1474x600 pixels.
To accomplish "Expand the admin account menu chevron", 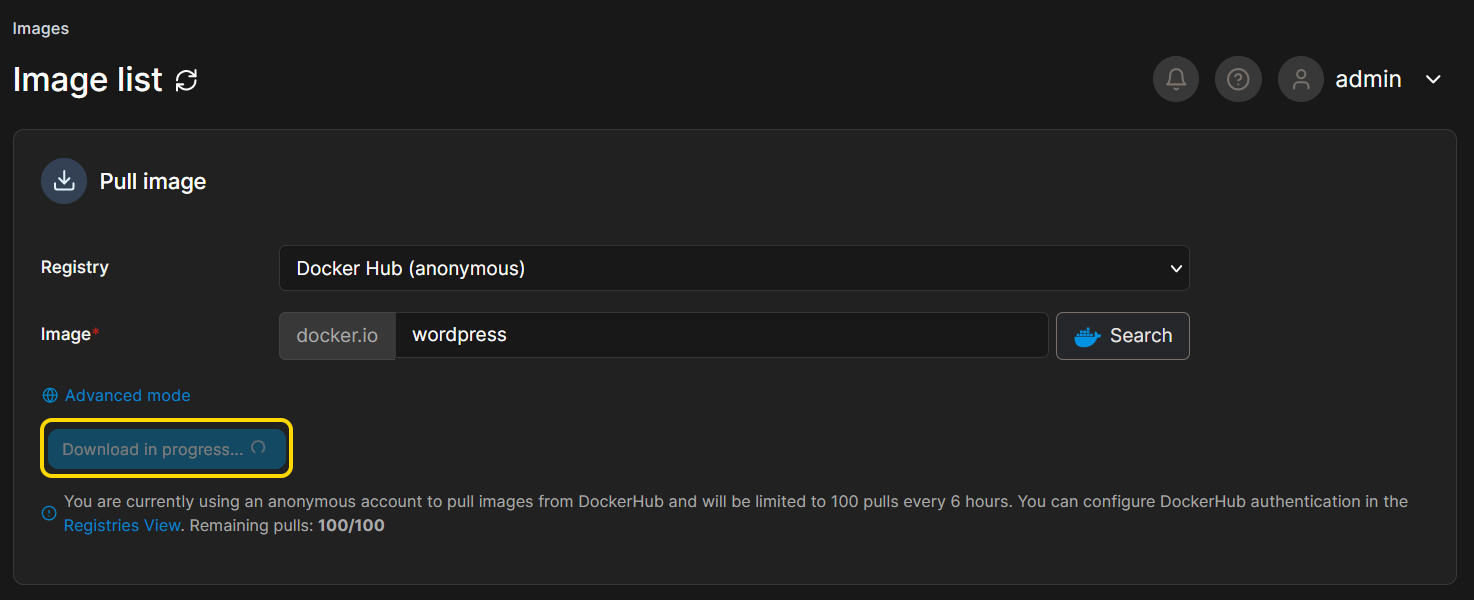I will pos(1433,79).
